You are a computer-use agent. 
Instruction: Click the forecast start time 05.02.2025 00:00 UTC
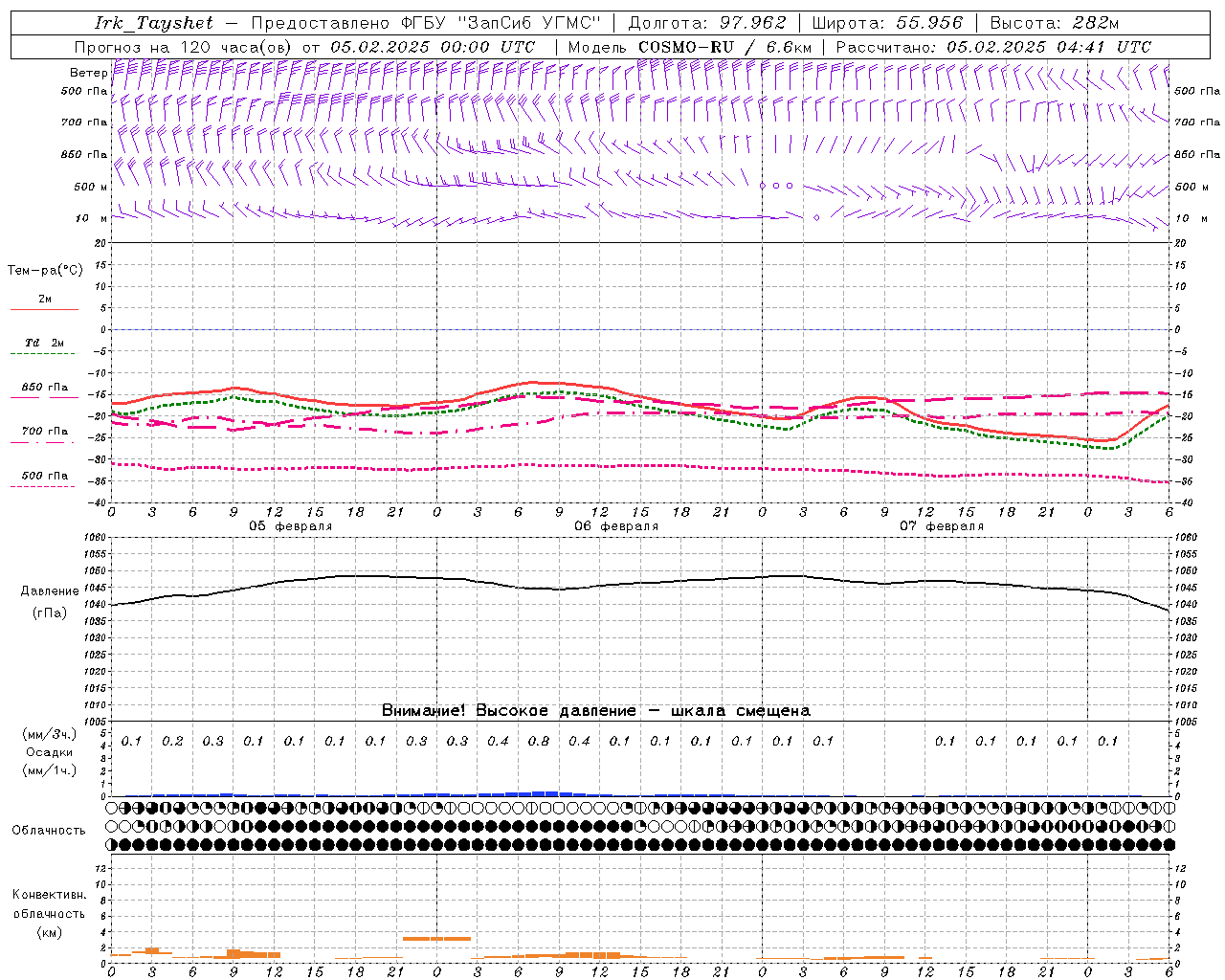(433, 47)
